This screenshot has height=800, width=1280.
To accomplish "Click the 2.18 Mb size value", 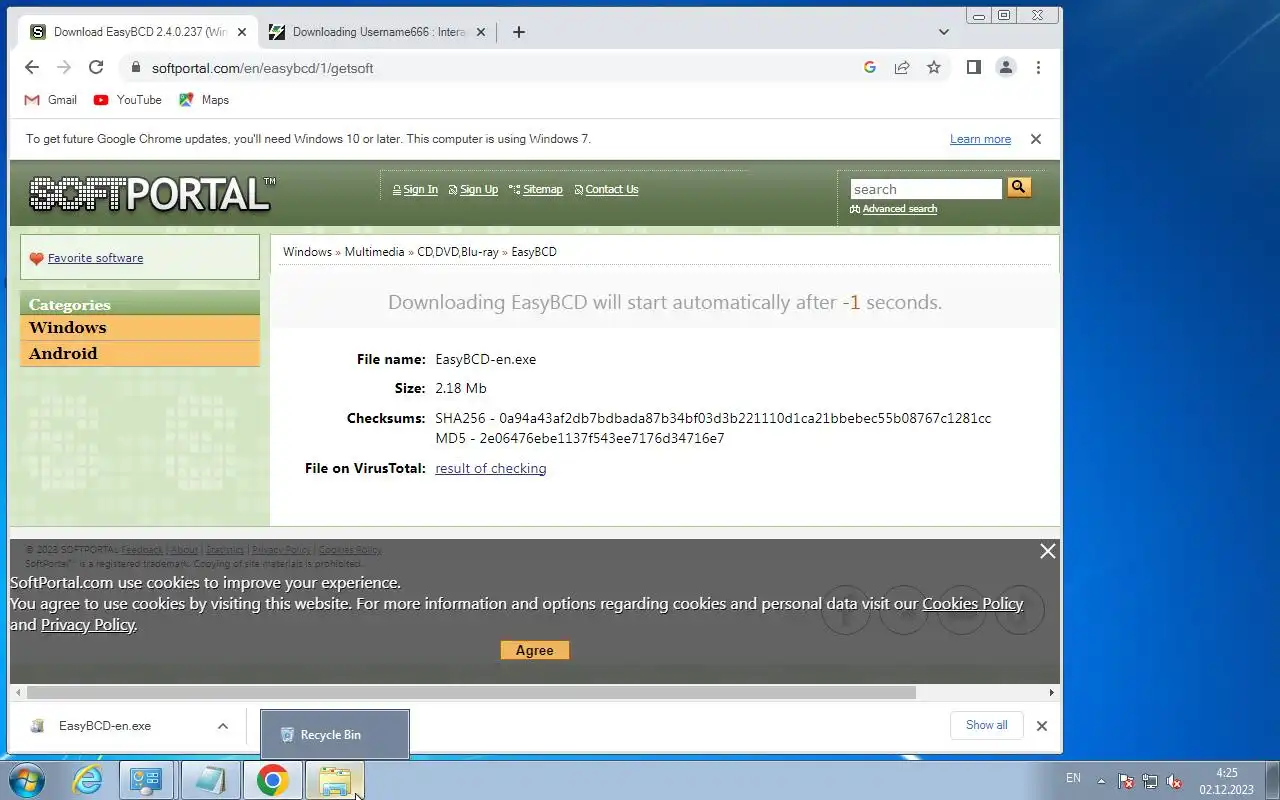I will click(461, 388).
